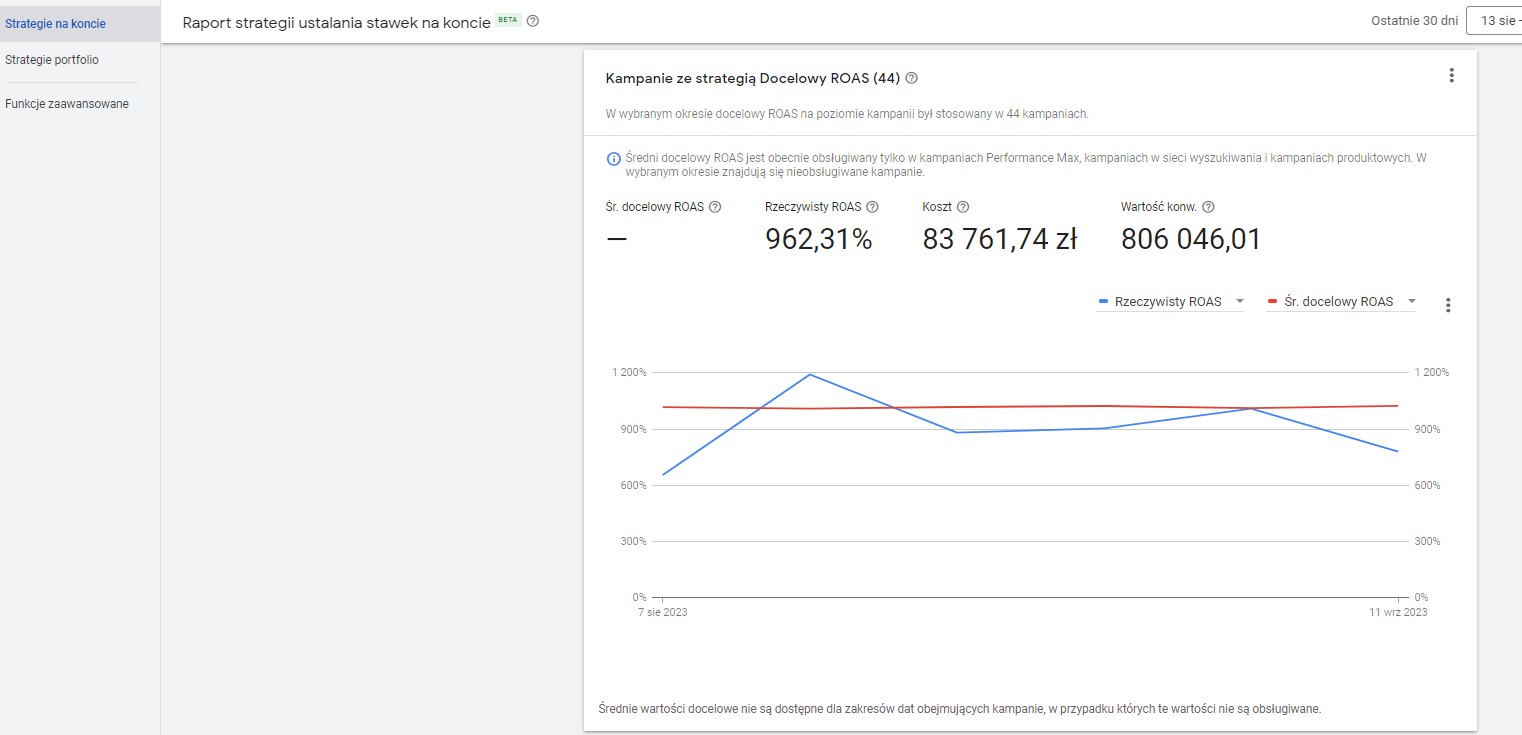Open the date range picker
The image size is (1522, 735).
click(x=1493, y=21)
